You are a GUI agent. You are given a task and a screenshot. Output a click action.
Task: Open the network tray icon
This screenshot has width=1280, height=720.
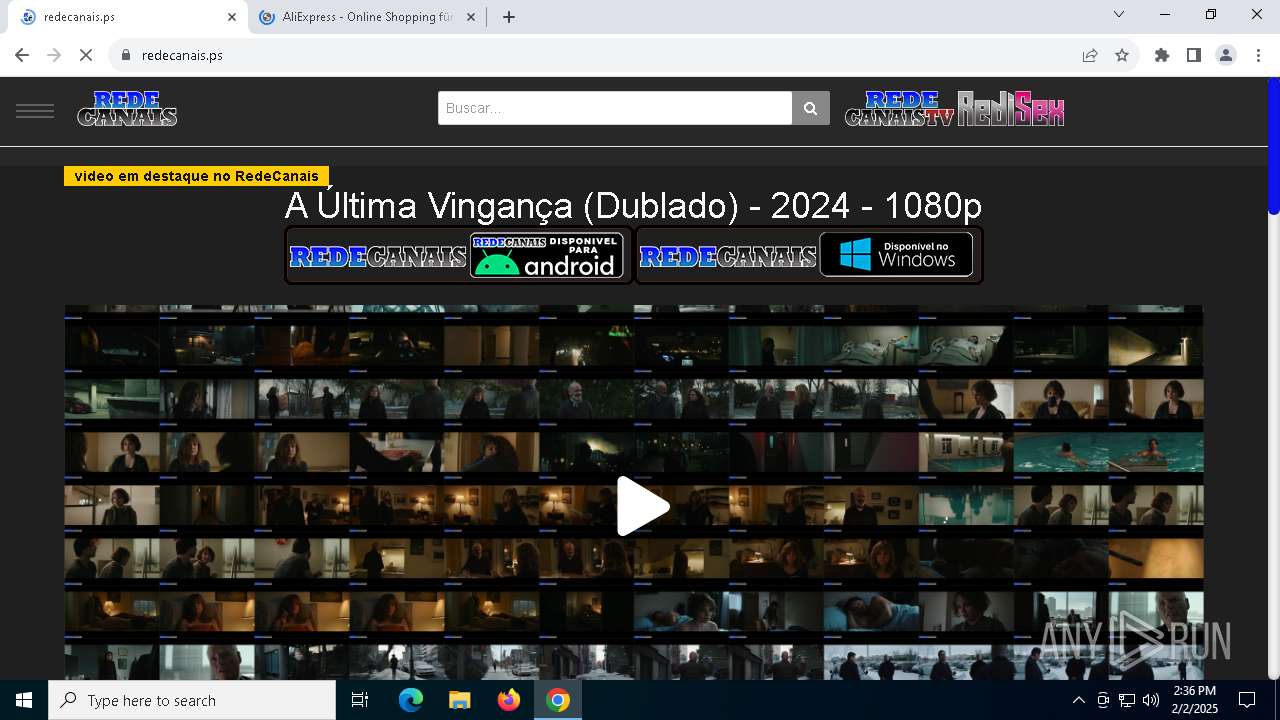pos(1127,700)
